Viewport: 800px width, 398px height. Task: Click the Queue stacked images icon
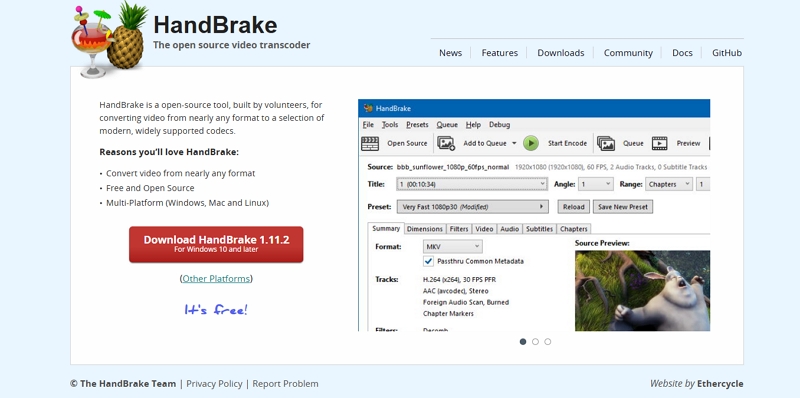606,143
